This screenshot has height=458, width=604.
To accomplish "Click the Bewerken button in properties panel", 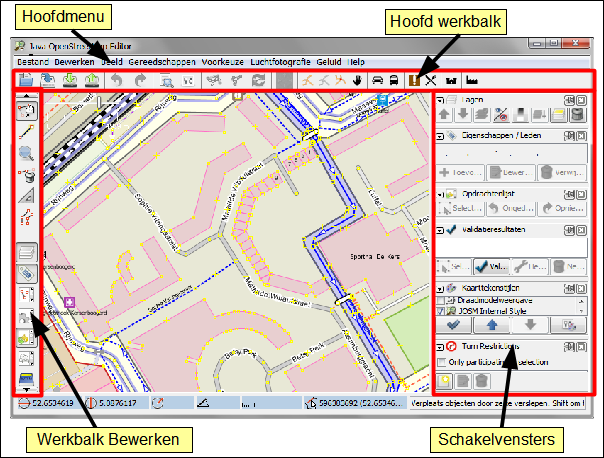I will (511, 172).
